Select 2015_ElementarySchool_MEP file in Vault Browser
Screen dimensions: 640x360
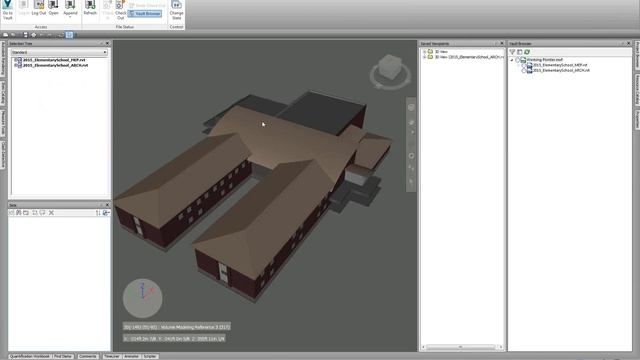point(560,65)
